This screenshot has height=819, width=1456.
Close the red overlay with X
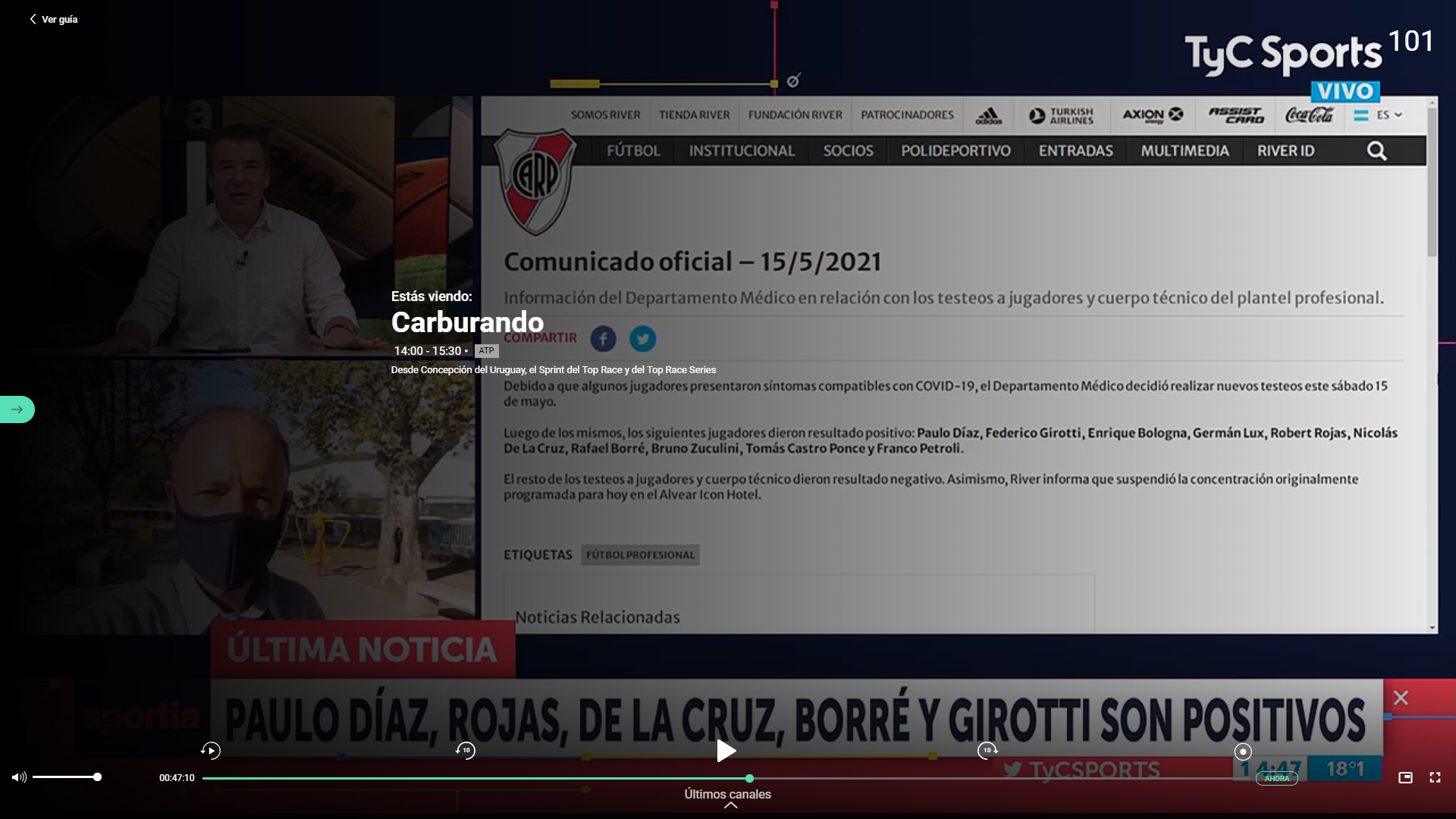point(1401,698)
